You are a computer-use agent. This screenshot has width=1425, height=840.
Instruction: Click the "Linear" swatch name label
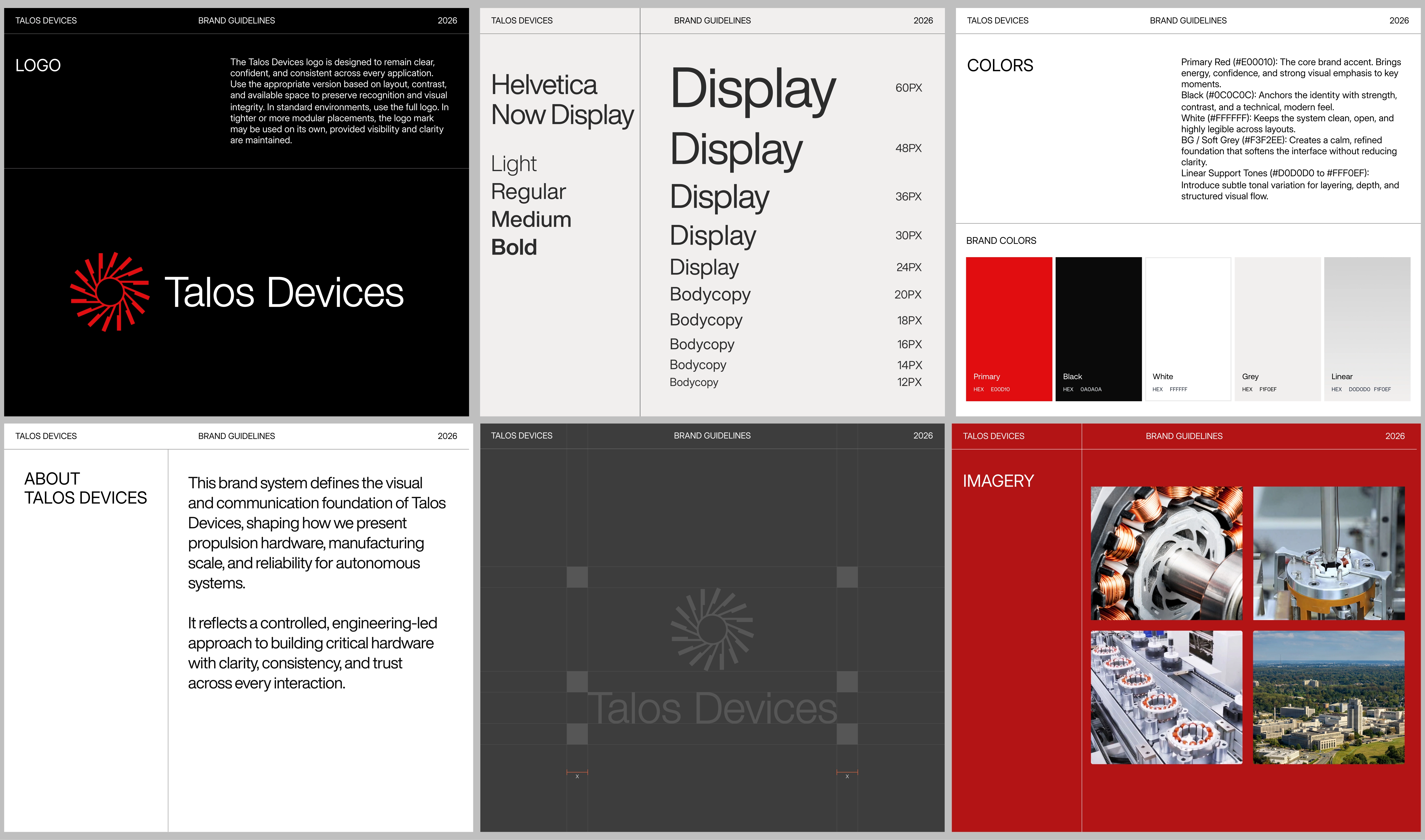click(1342, 376)
